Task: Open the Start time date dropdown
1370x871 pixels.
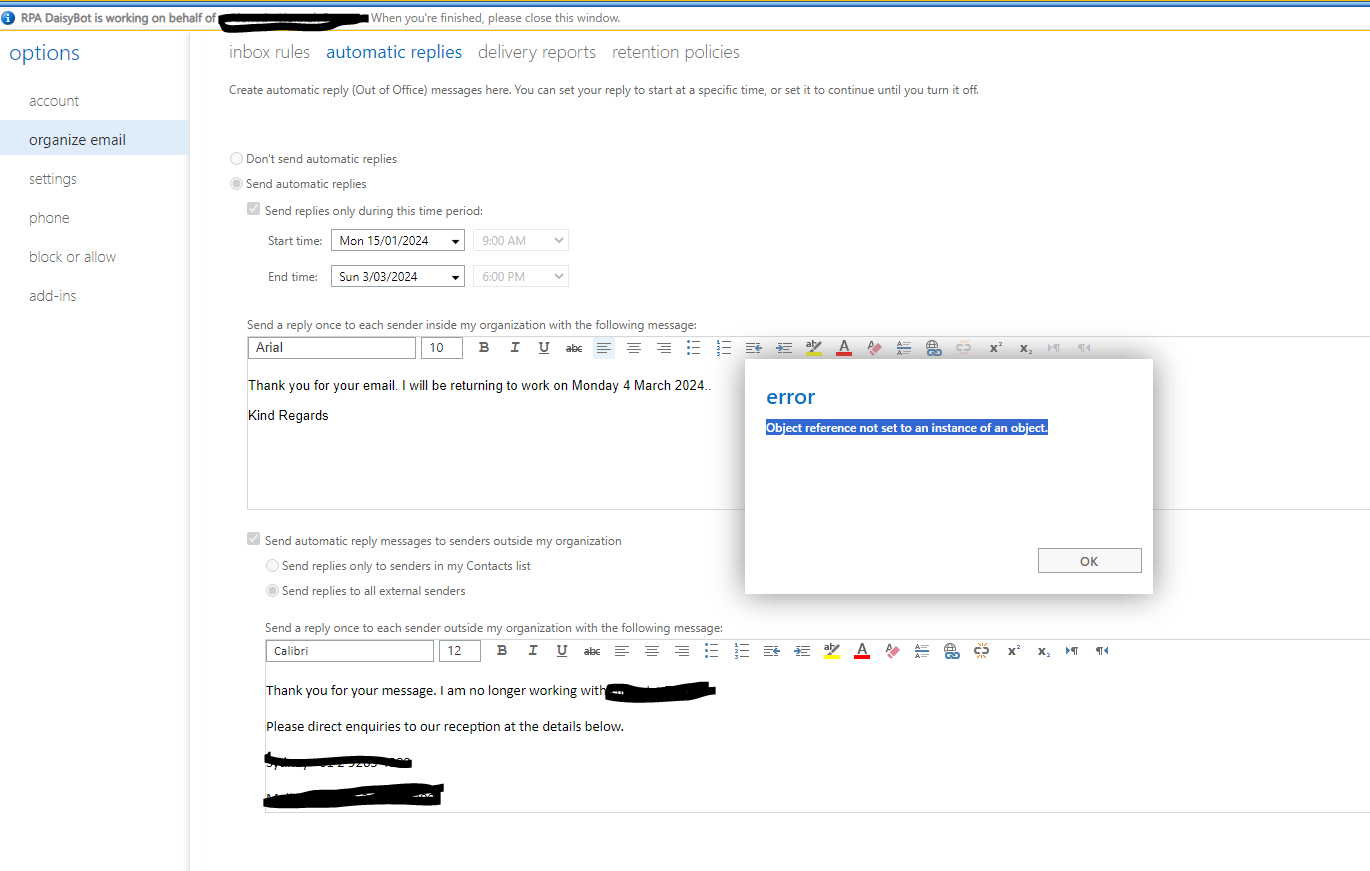Action: coord(455,240)
